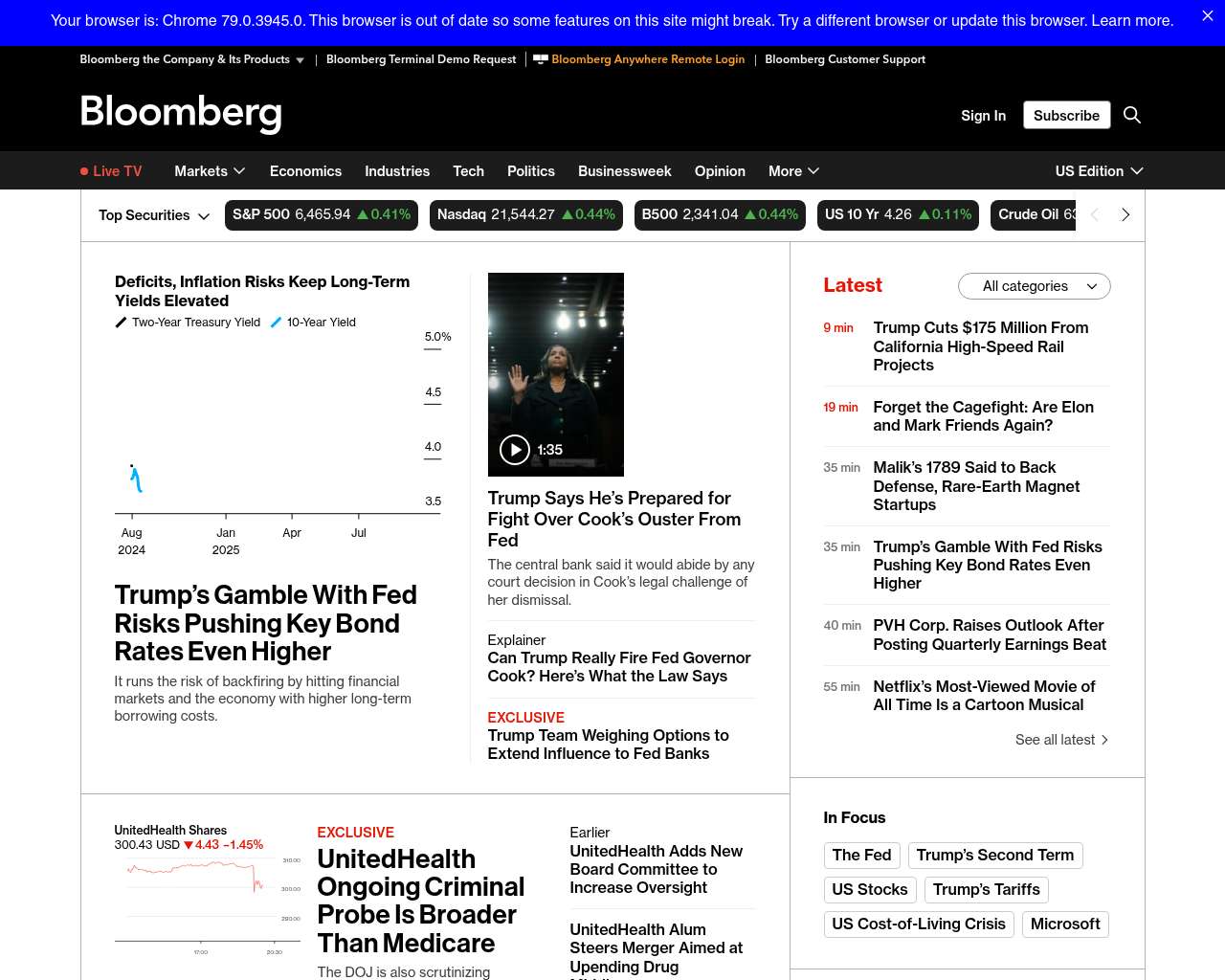The width and height of the screenshot is (1225, 980).
Task: Open the All categories filter
Action: [x=1035, y=286]
